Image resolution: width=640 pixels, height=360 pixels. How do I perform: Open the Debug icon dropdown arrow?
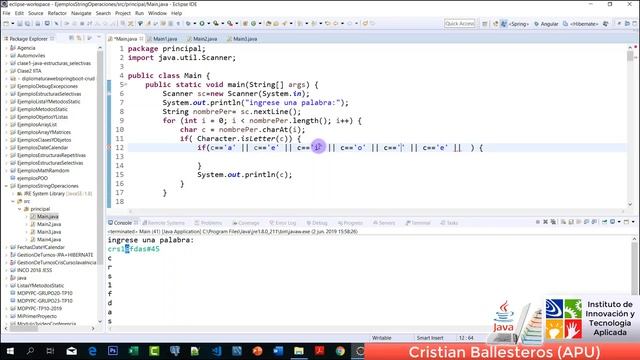point(194,24)
